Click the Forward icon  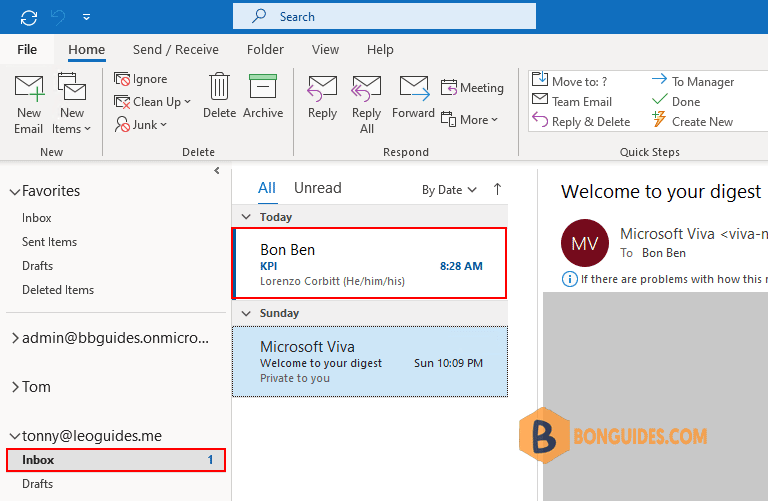(414, 88)
